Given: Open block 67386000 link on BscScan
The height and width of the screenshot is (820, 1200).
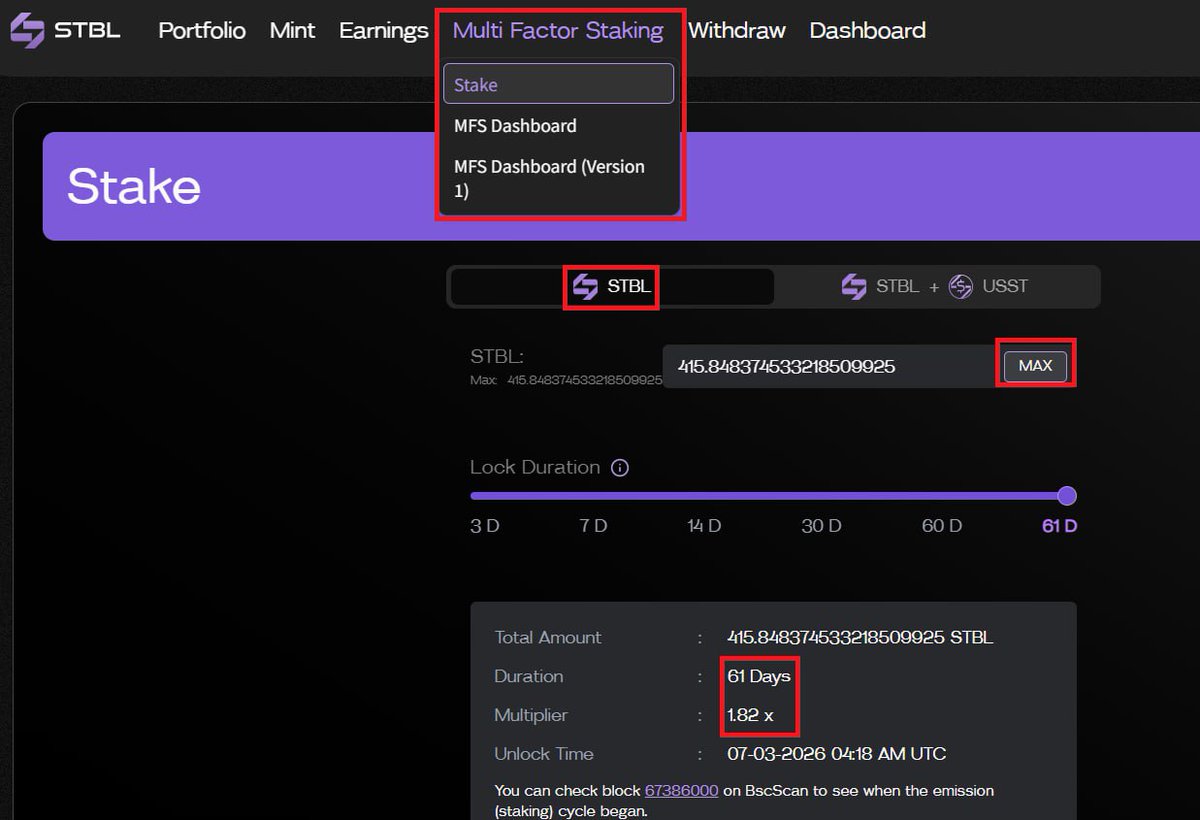Looking at the screenshot, I should pos(681,790).
